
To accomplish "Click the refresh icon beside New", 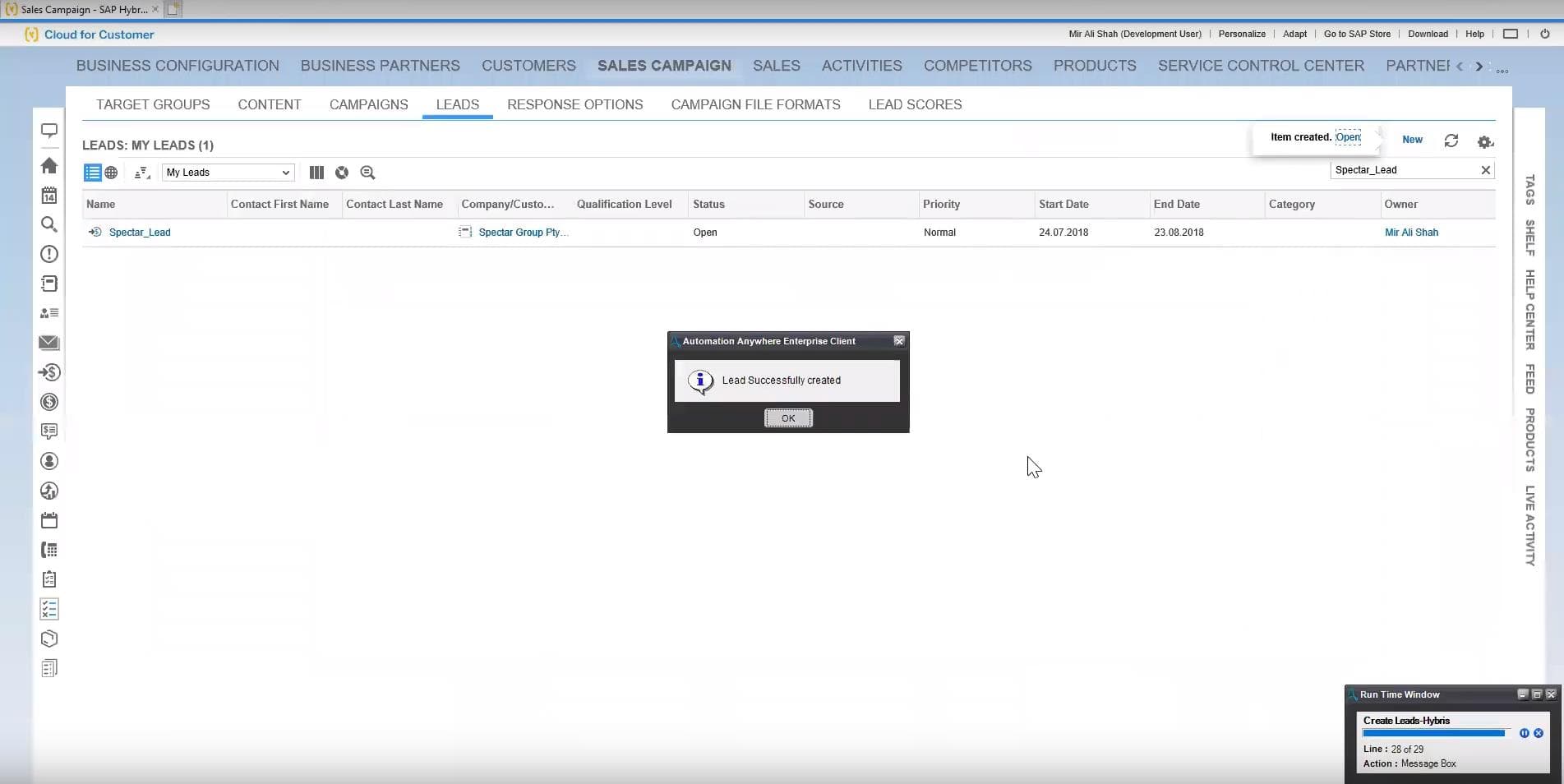I will [1451, 141].
